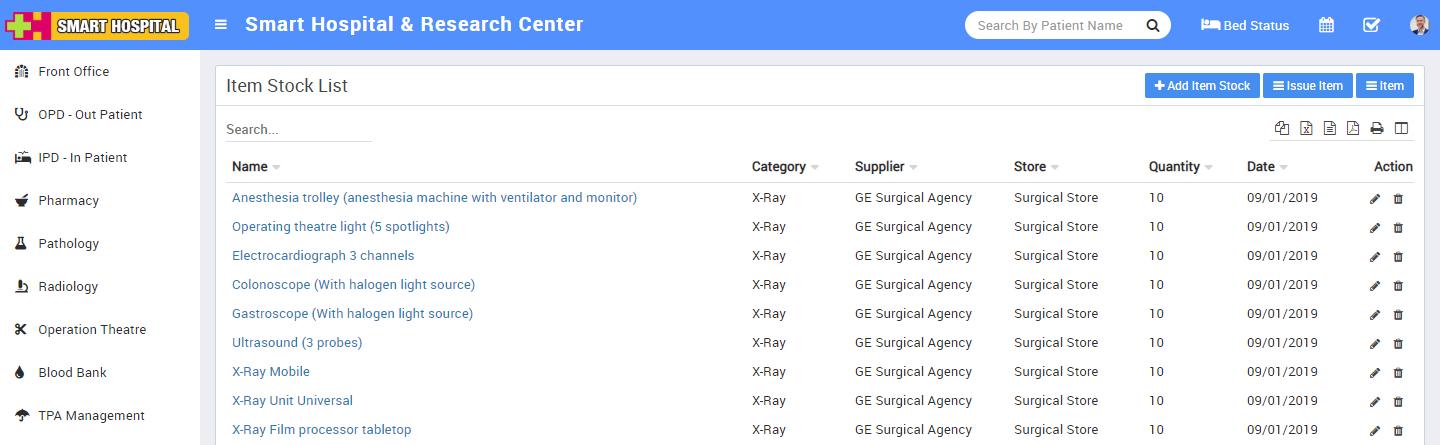The width and height of the screenshot is (1440, 445).
Task: Open Pharmacy in the sidebar menu
Action: [68, 201]
